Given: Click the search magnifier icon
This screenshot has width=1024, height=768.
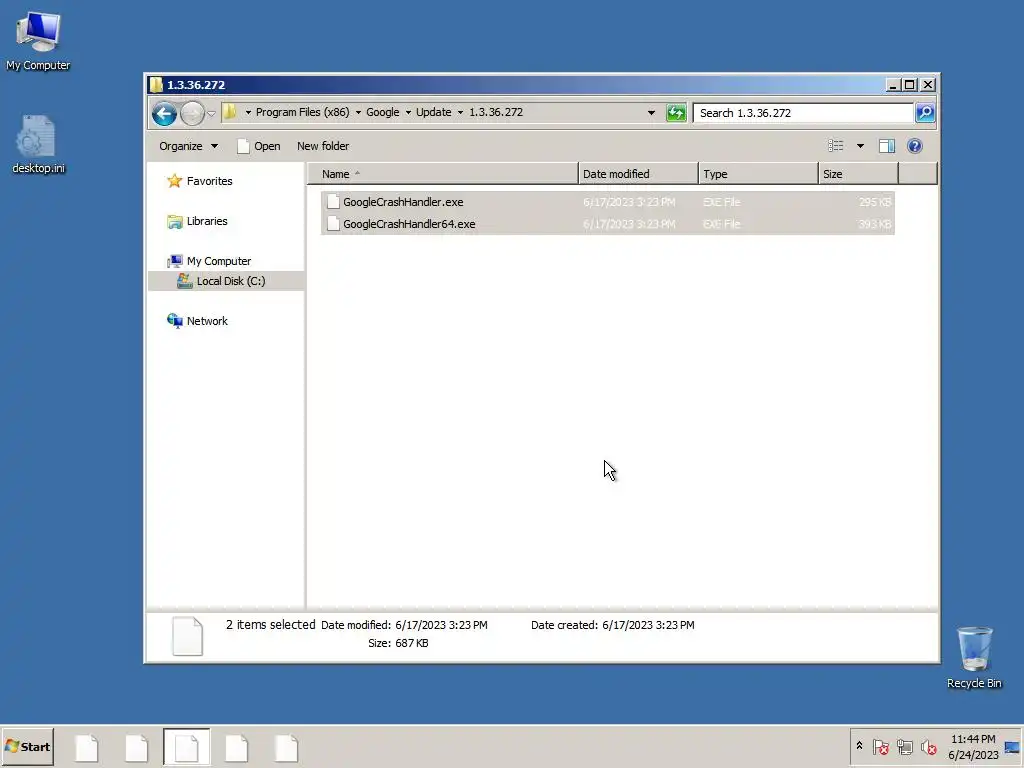Looking at the screenshot, I should point(925,113).
